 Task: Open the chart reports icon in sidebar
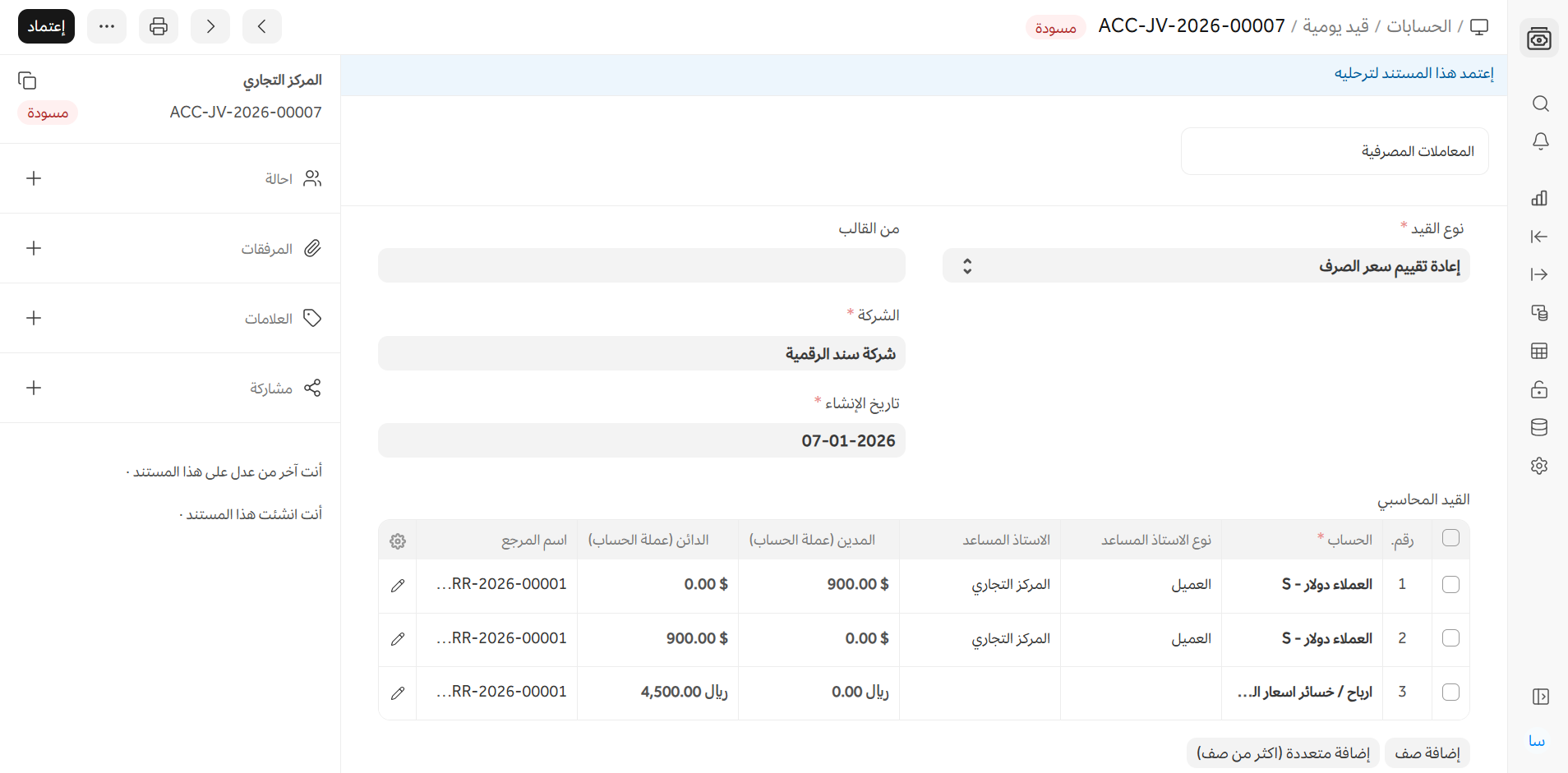click(1539, 198)
